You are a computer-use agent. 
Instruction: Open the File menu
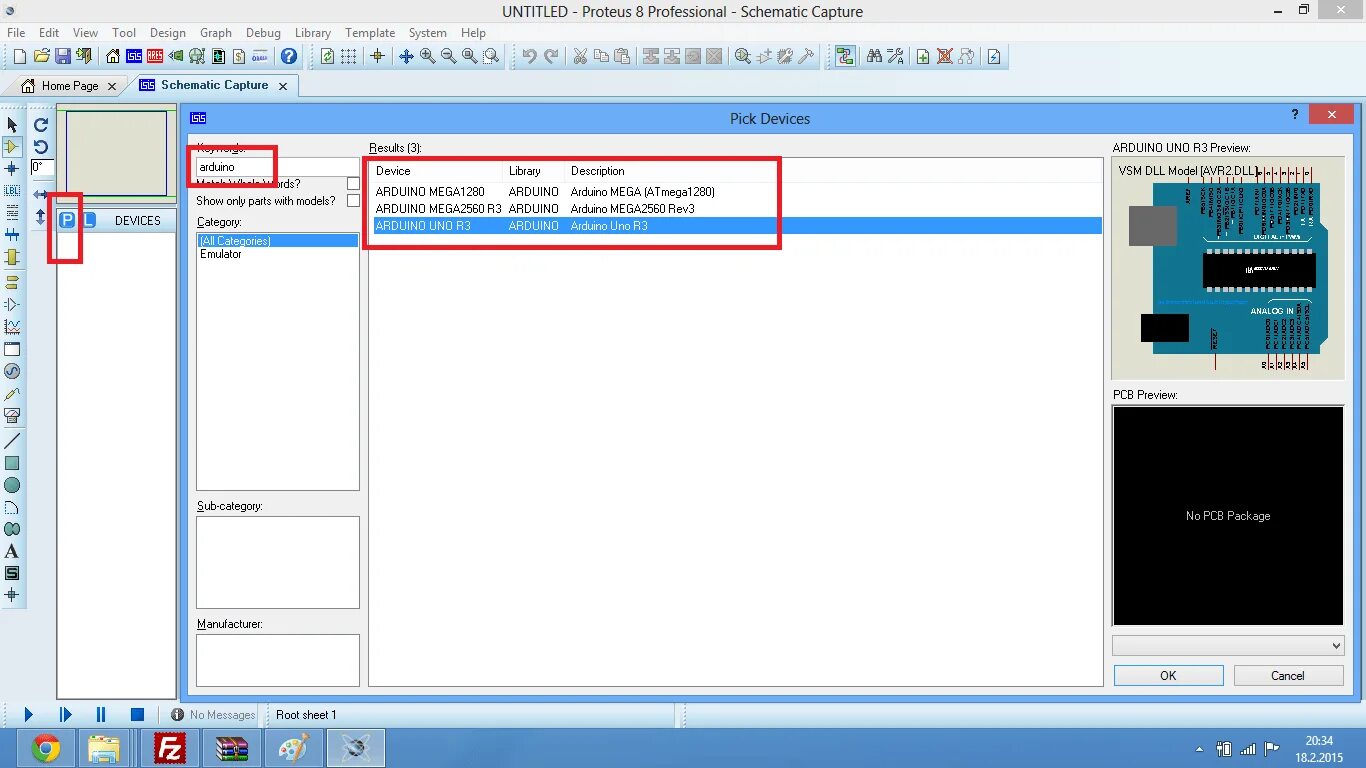(16, 33)
